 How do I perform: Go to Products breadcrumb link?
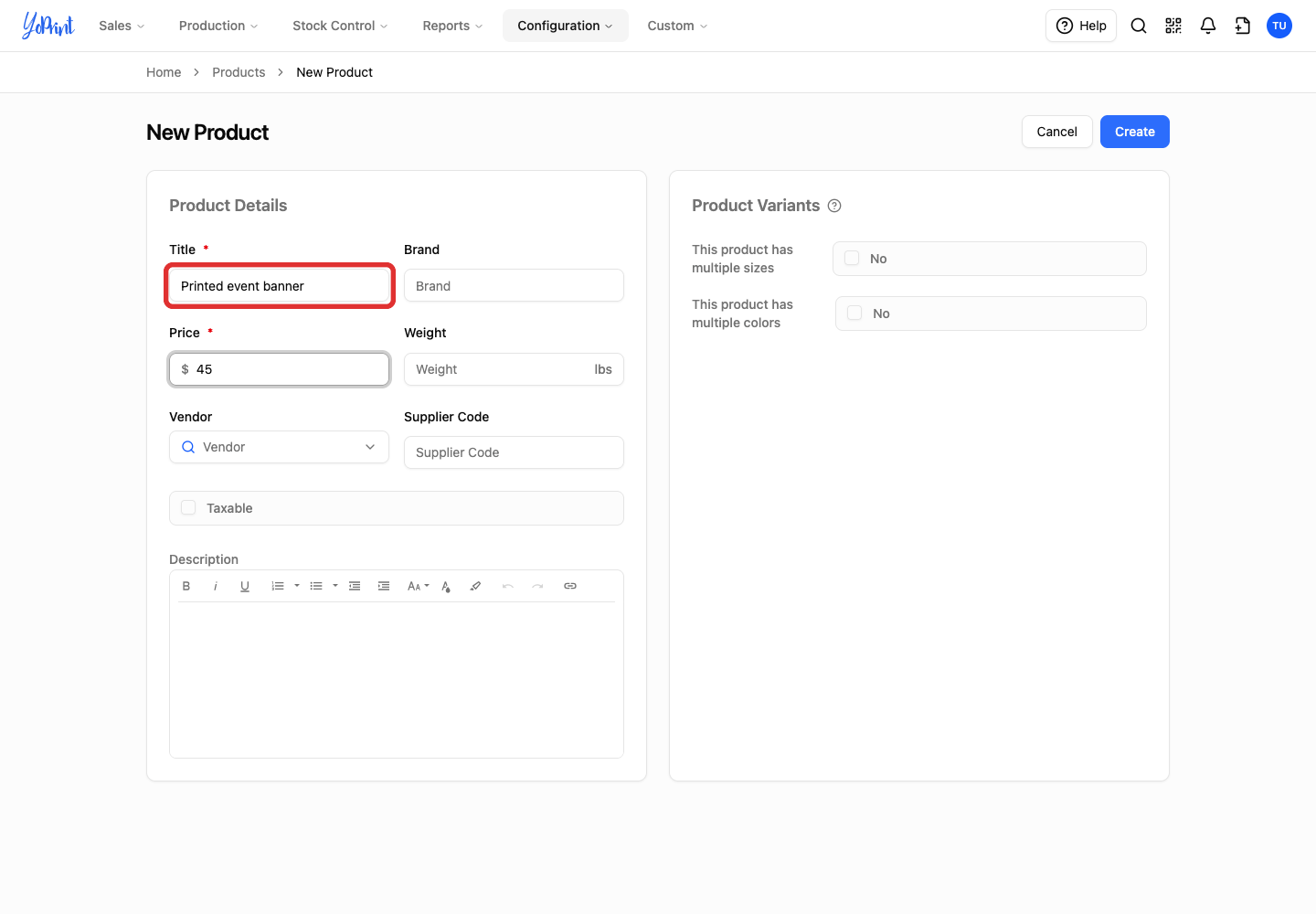239,72
